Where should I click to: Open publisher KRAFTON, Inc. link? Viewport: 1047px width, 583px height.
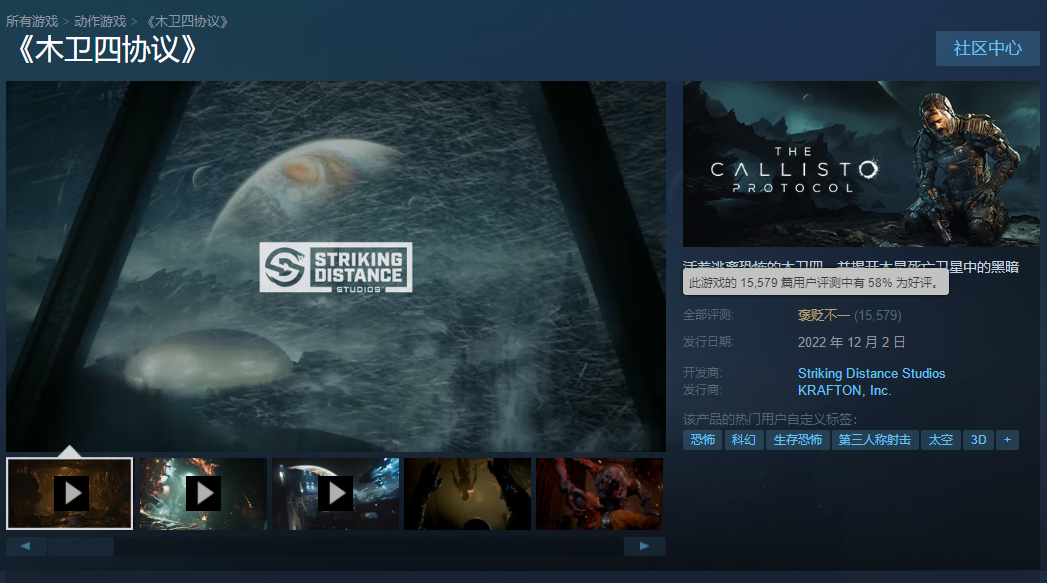[844, 391]
